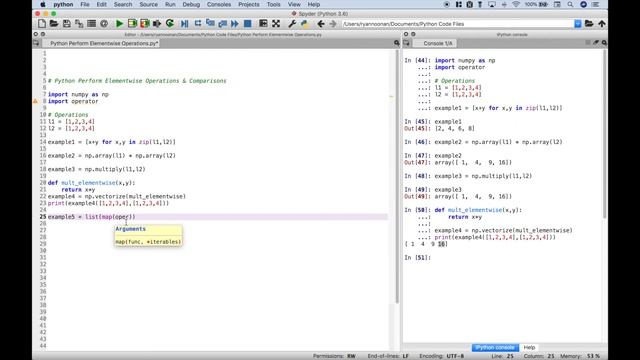This screenshot has width=640, height=360.
Task: Open the Debug menu
Action: click(x=191, y=4)
